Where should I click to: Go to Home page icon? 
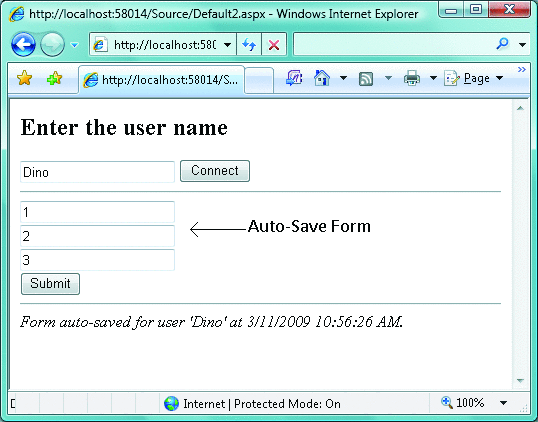[321, 78]
